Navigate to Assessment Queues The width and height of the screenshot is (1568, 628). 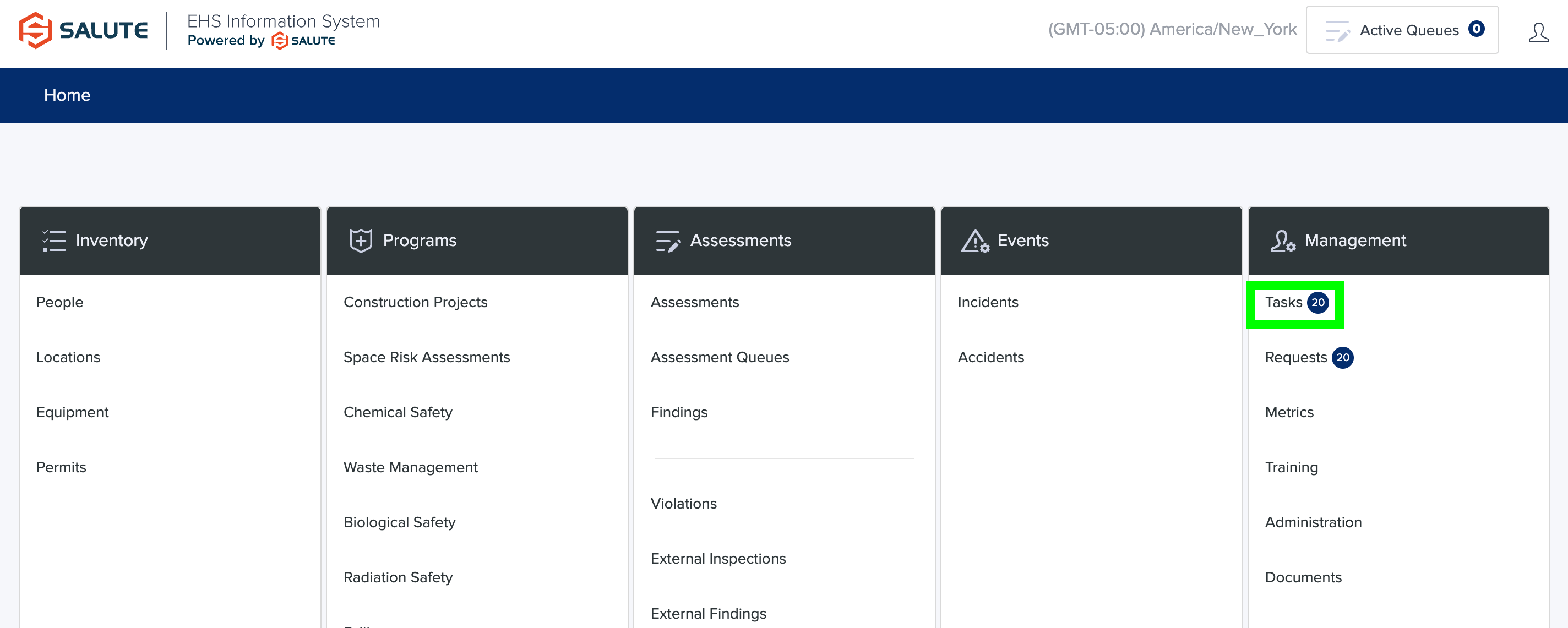click(720, 357)
